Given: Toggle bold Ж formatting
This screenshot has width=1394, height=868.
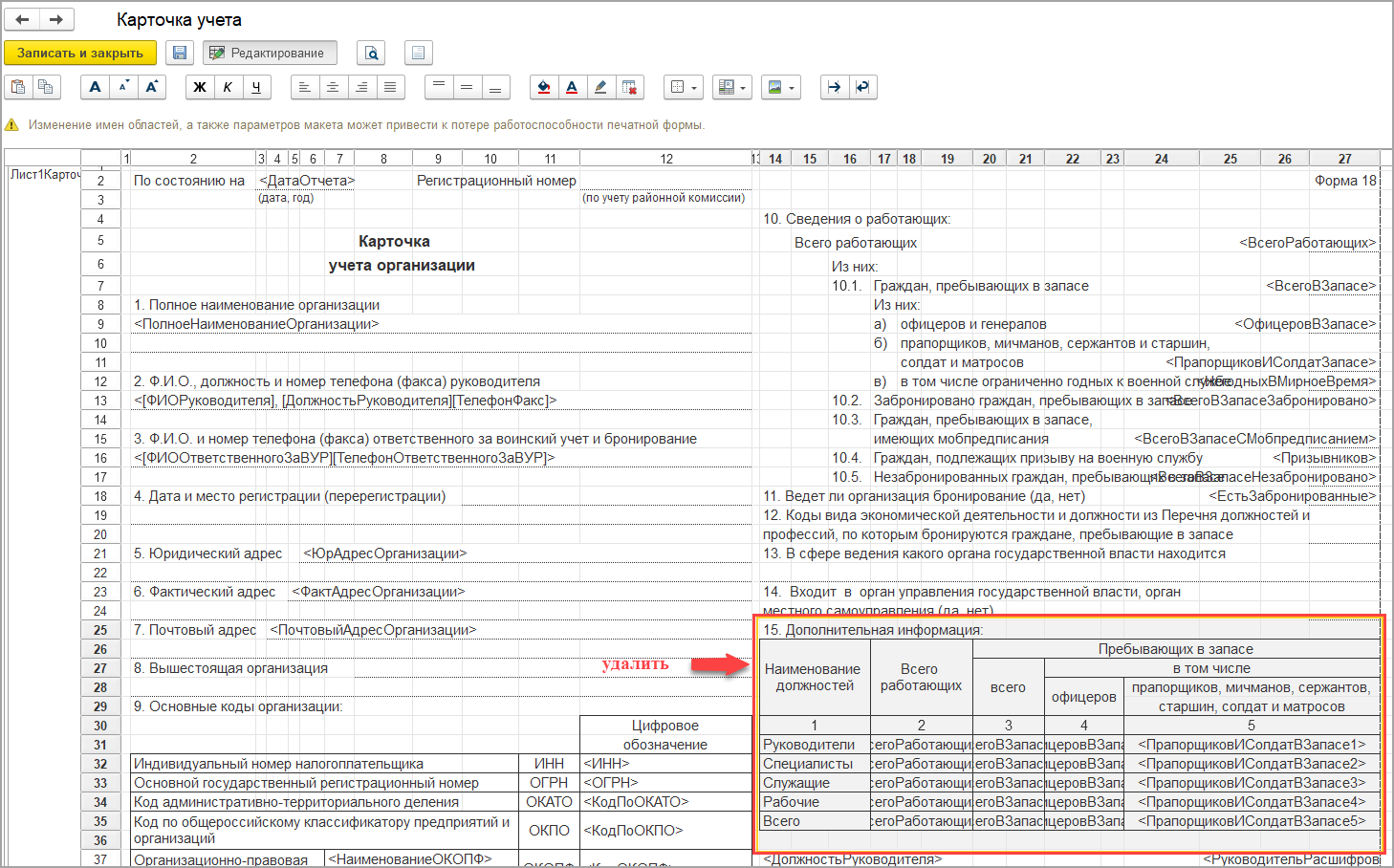Looking at the screenshot, I should [x=200, y=87].
